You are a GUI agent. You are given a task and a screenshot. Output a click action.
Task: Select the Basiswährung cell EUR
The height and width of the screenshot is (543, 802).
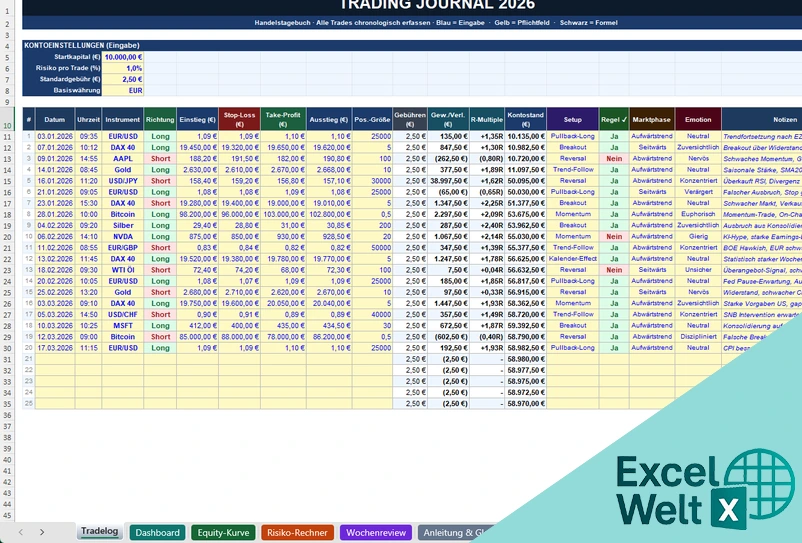pyautogui.click(x=123, y=90)
